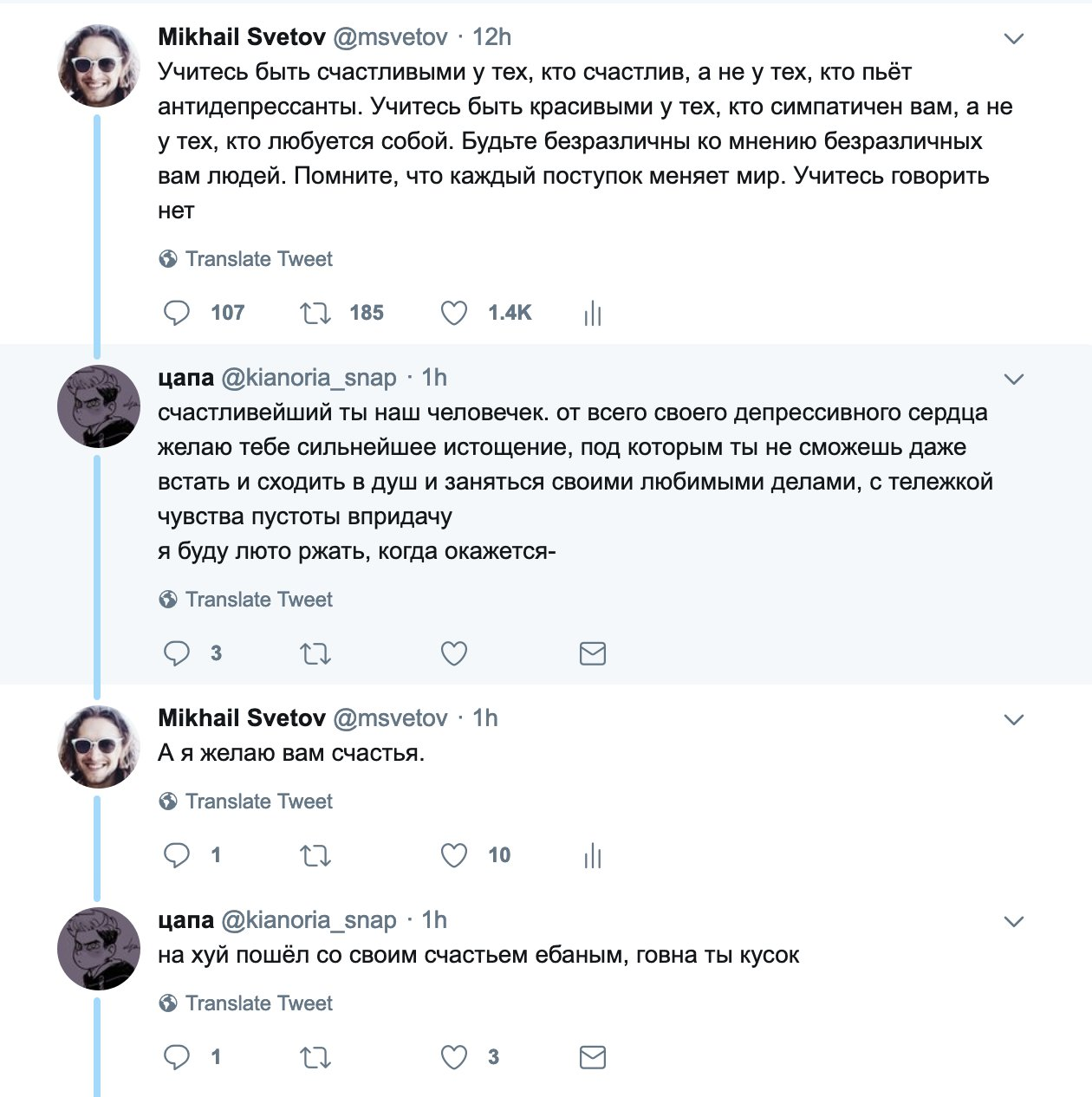The image size is (1092, 1097).
Task: Like the tweet with 1.4K likes
Action: pyautogui.click(x=454, y=313)
